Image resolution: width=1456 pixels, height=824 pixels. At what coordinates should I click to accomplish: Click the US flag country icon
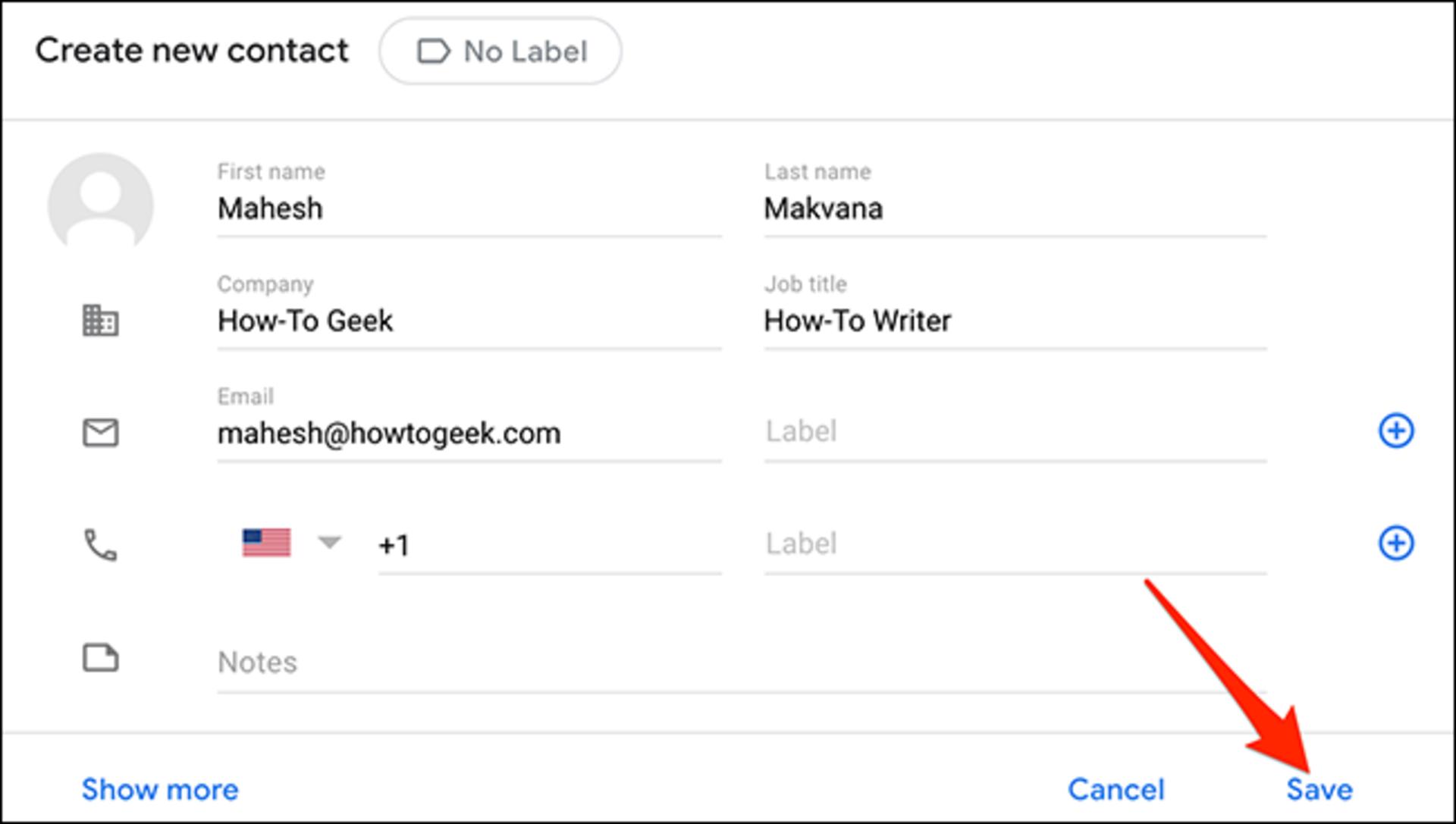(266, 543)
